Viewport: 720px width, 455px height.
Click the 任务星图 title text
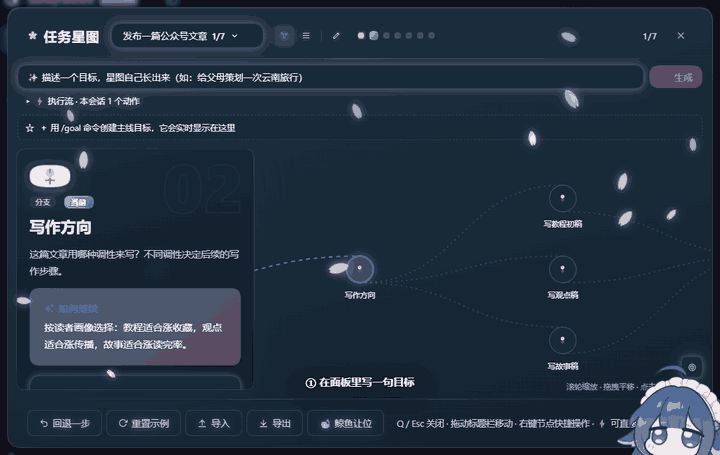[71, 36]
